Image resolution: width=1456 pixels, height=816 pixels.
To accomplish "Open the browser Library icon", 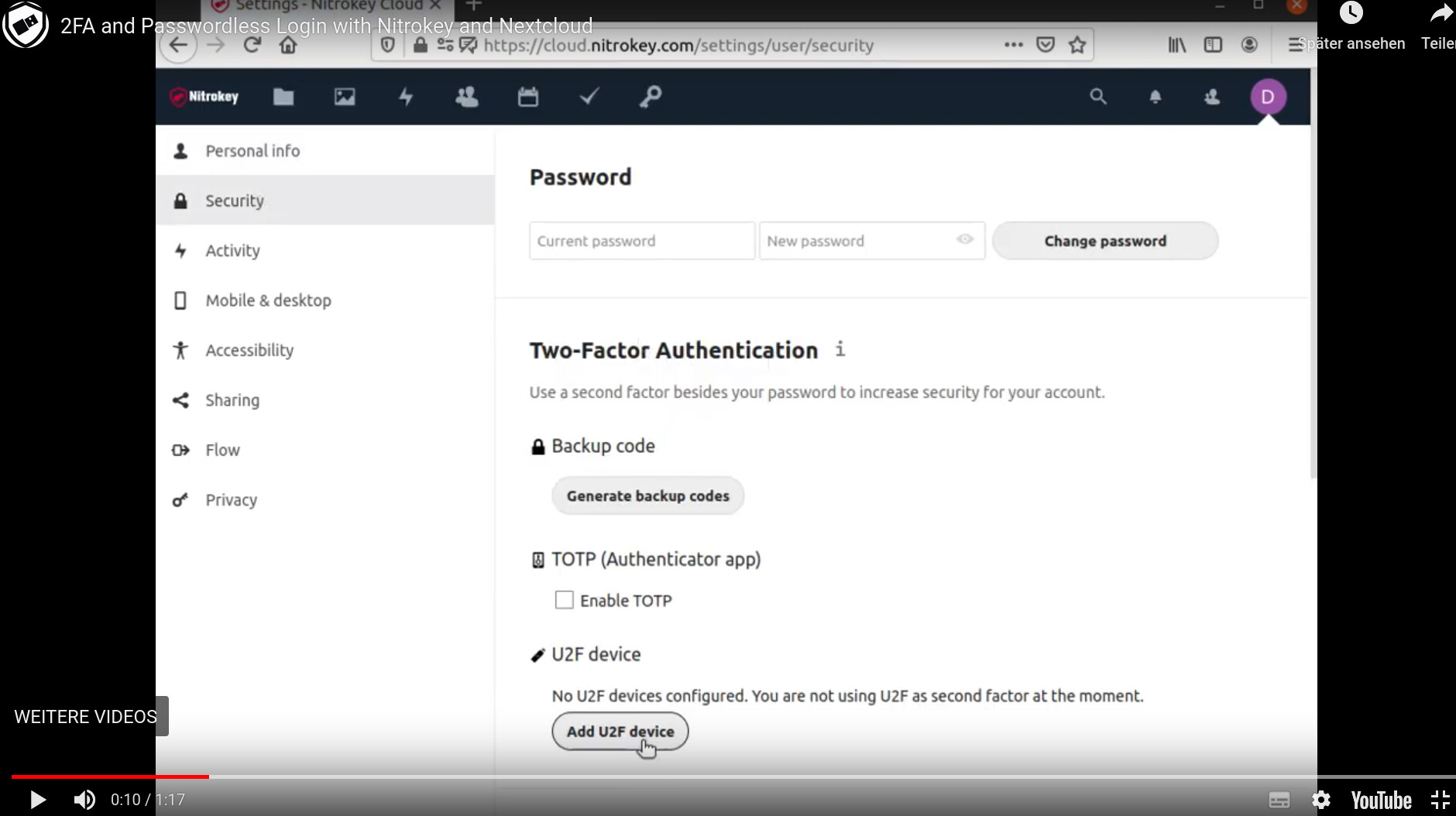I will [x=1176, y=45].
